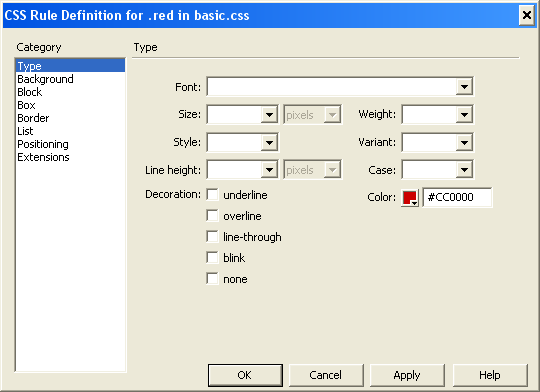
Task: Expand the Case dropdown
Action: pyautogui.click(x=464, y=170)
